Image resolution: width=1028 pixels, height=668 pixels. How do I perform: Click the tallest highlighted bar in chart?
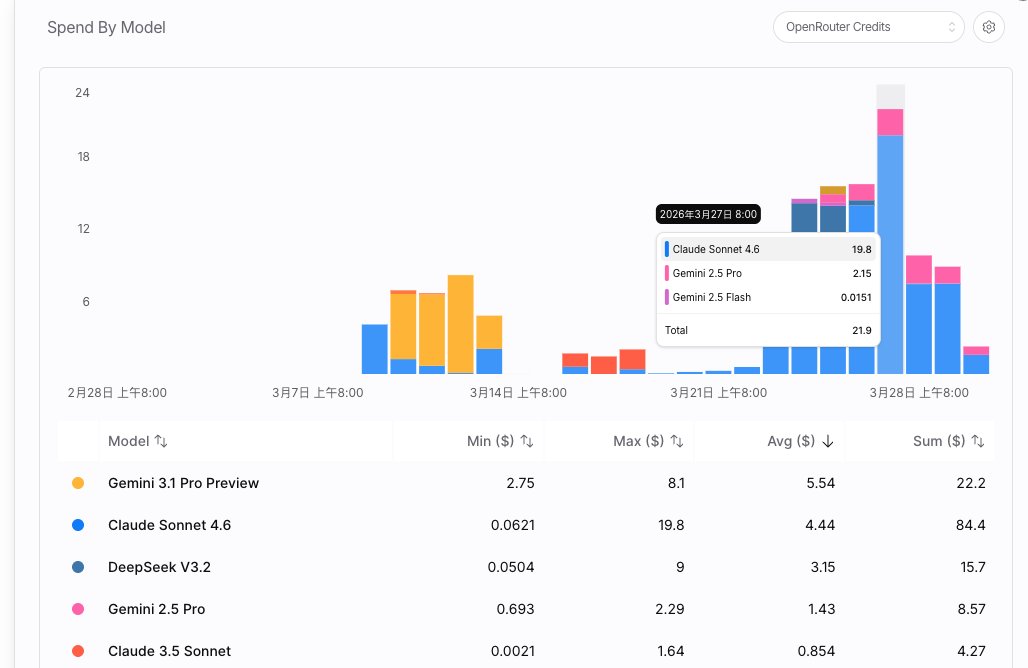[x=890, y=250]
